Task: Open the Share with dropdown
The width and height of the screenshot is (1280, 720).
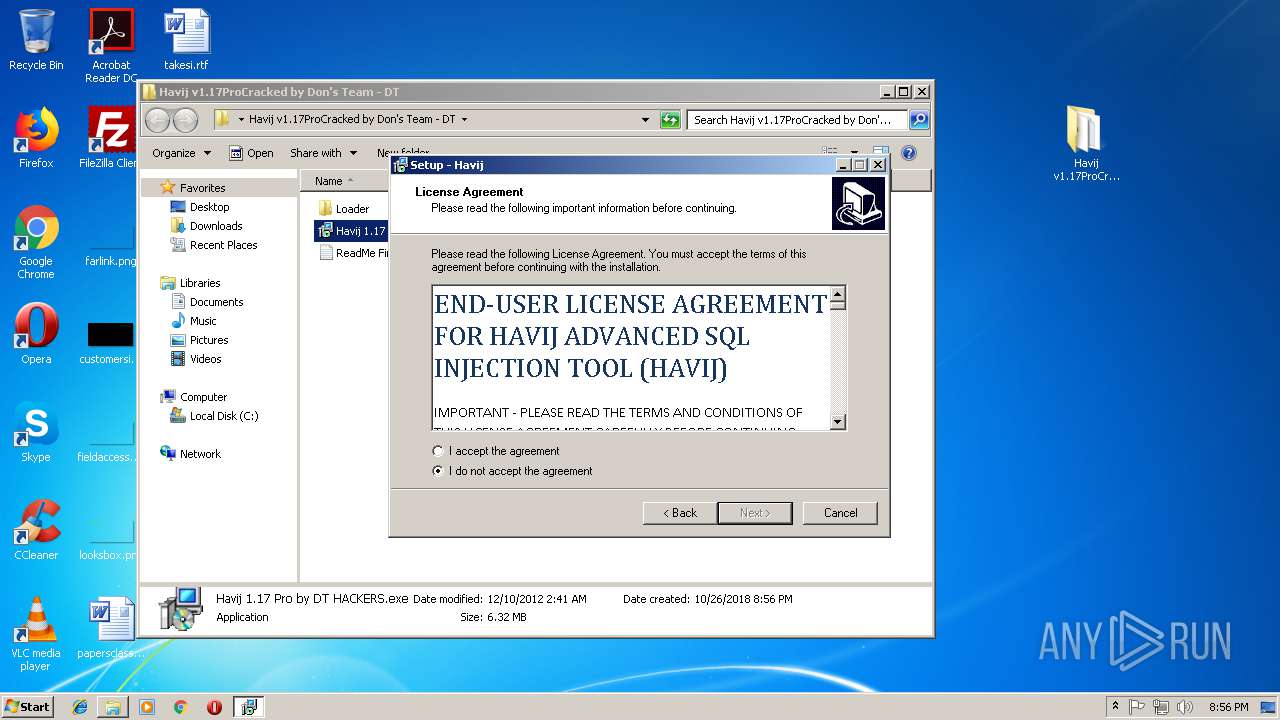Action: (x=323, y=153)
